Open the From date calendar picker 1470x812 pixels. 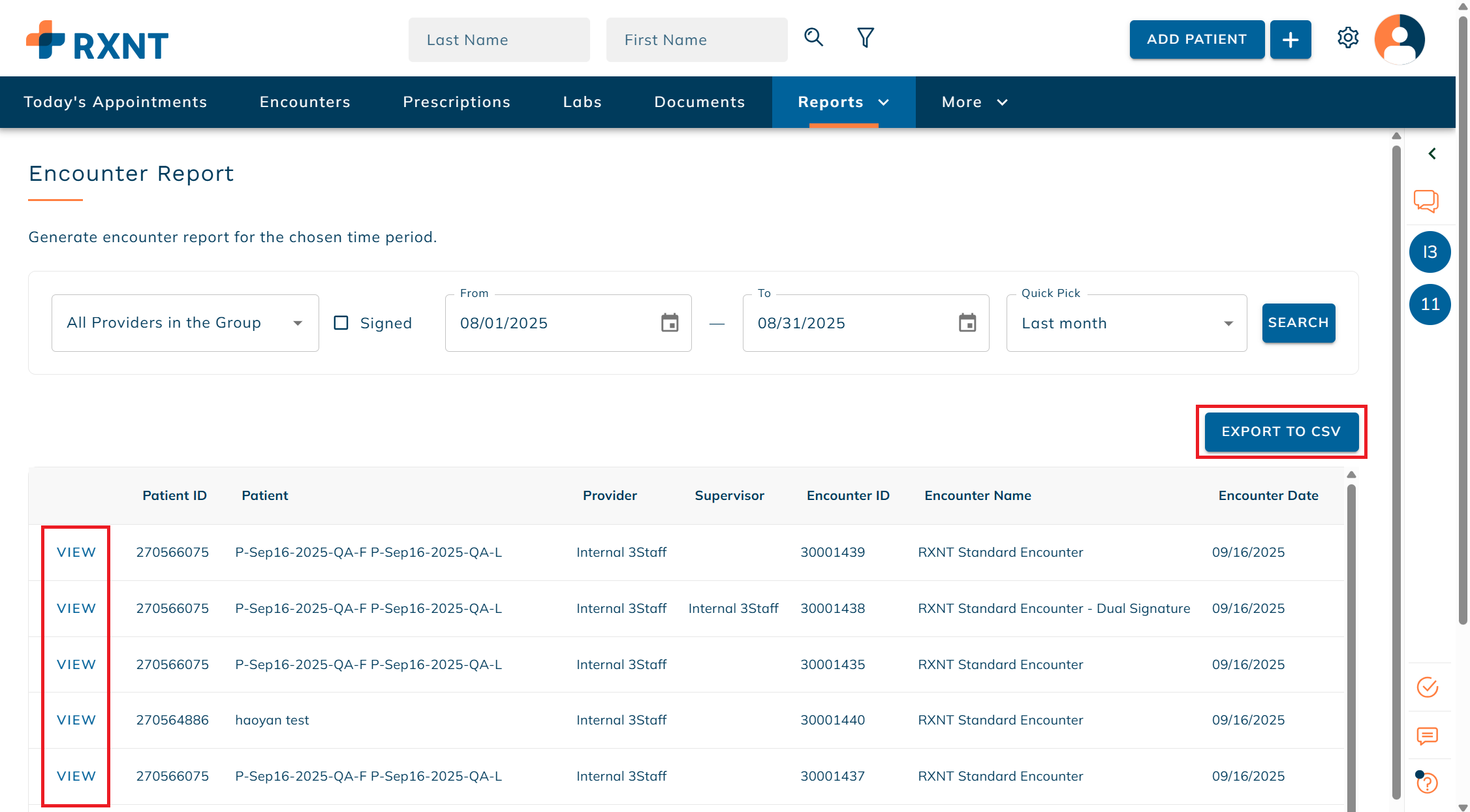670,323
